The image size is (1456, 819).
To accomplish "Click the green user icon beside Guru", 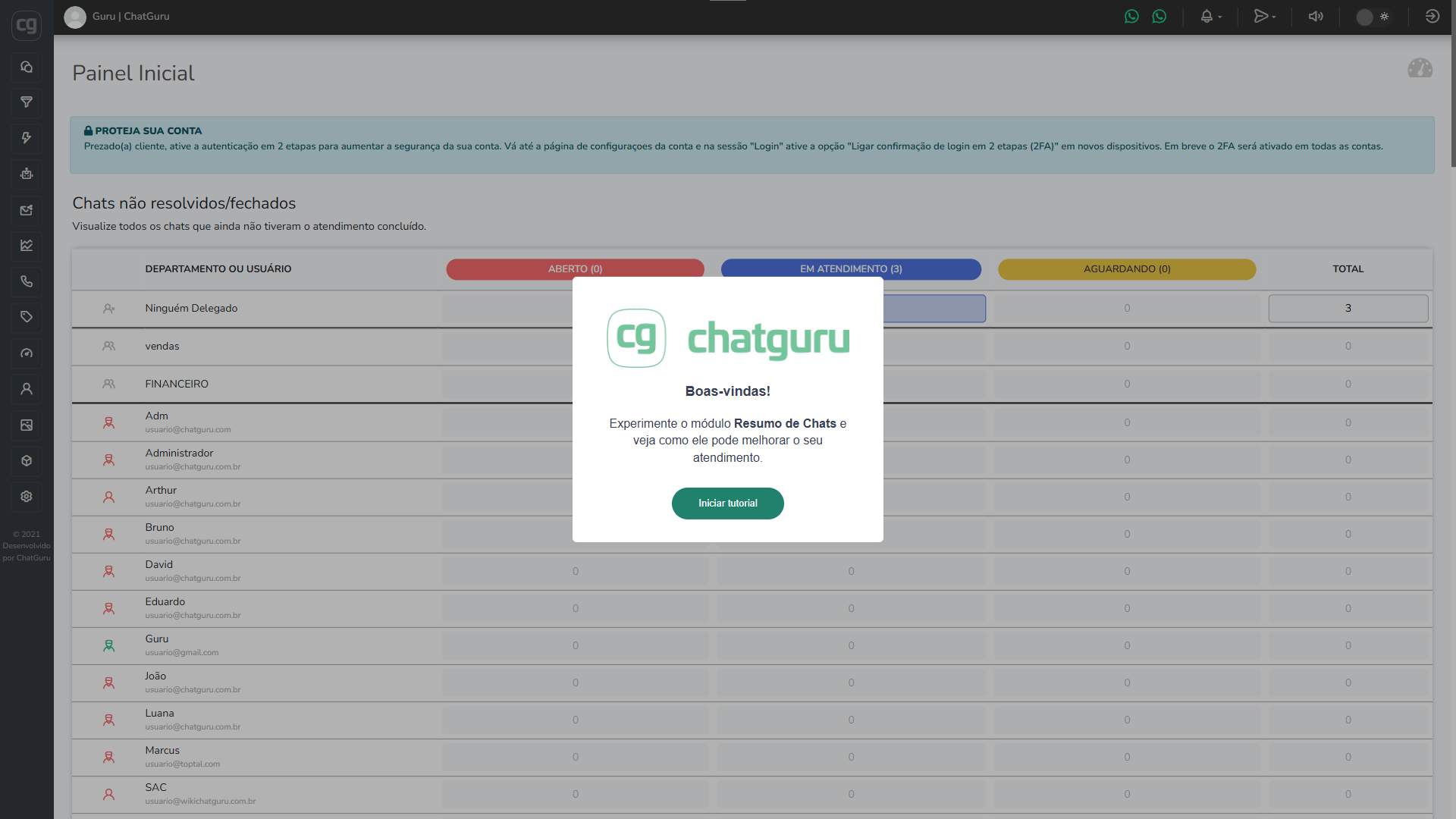I will [109, 646].
